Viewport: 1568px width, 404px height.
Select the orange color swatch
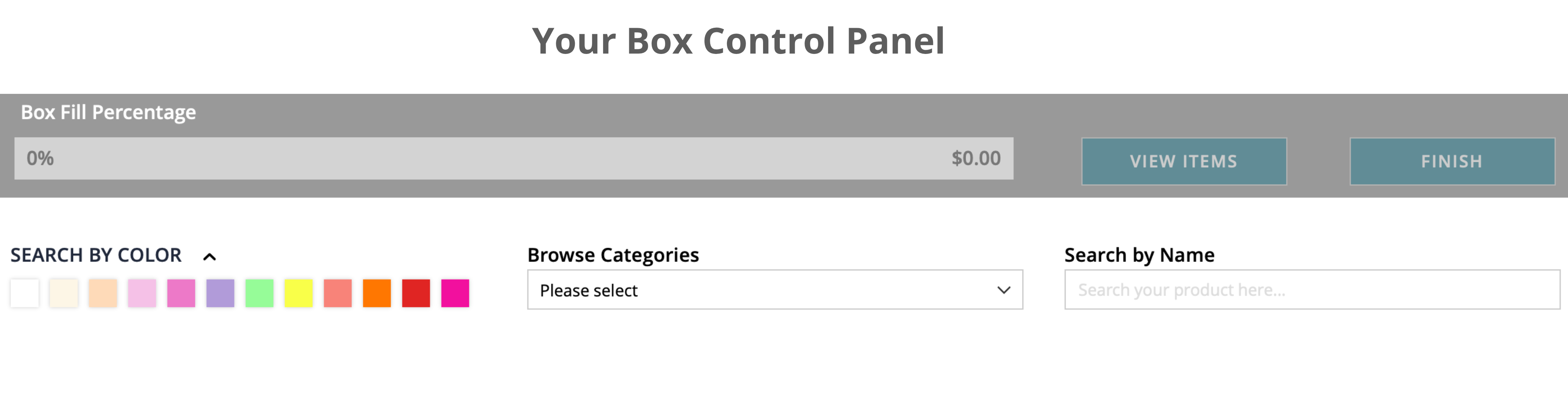click(377, 293)
